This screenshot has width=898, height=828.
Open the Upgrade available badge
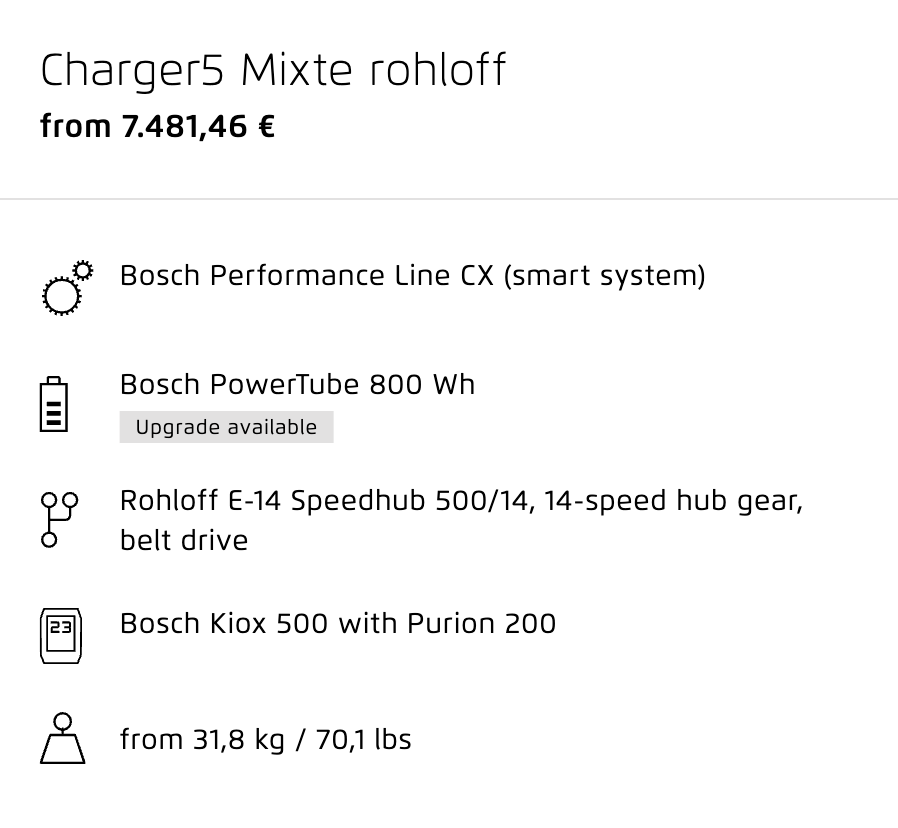[226, 427]
